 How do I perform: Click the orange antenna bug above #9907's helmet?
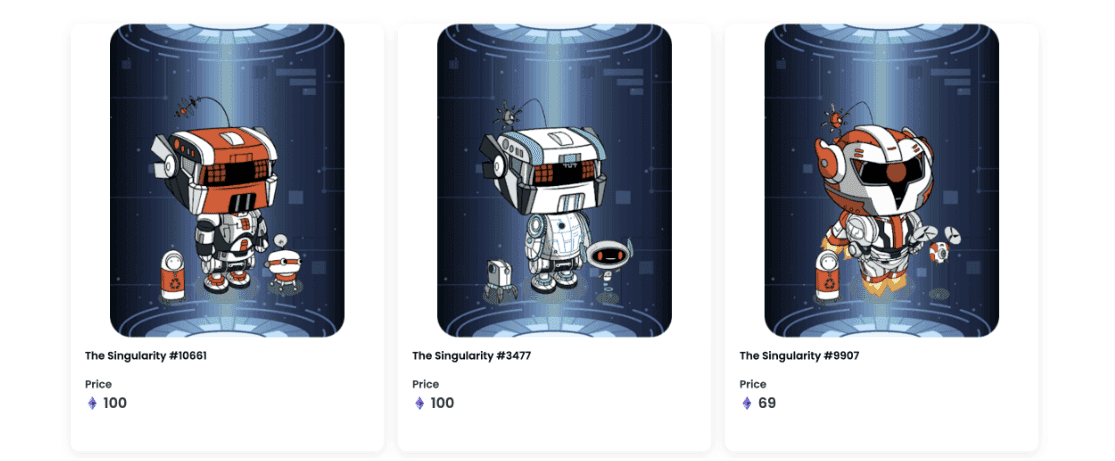(x=835, y=115)
